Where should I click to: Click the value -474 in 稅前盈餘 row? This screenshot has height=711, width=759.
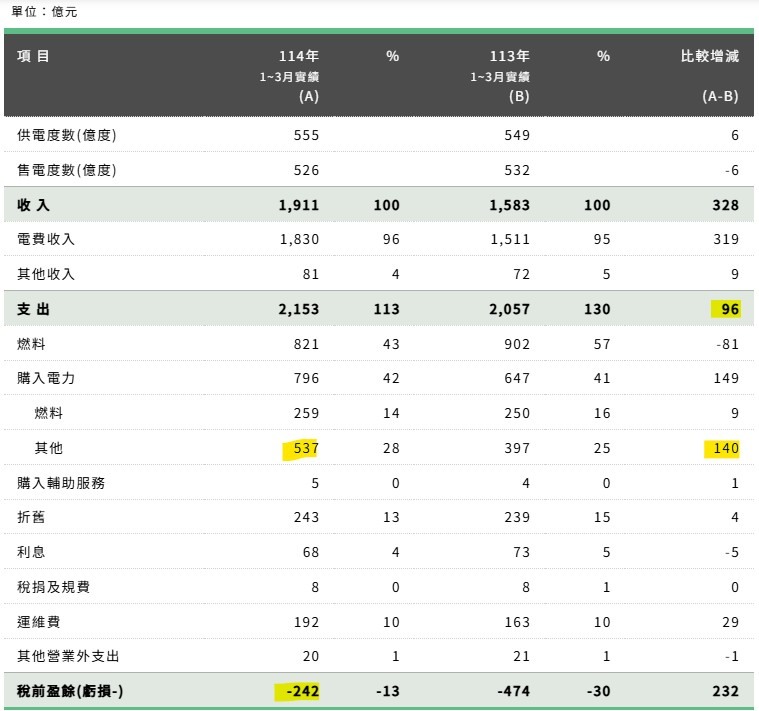click(x=514, y=691)
